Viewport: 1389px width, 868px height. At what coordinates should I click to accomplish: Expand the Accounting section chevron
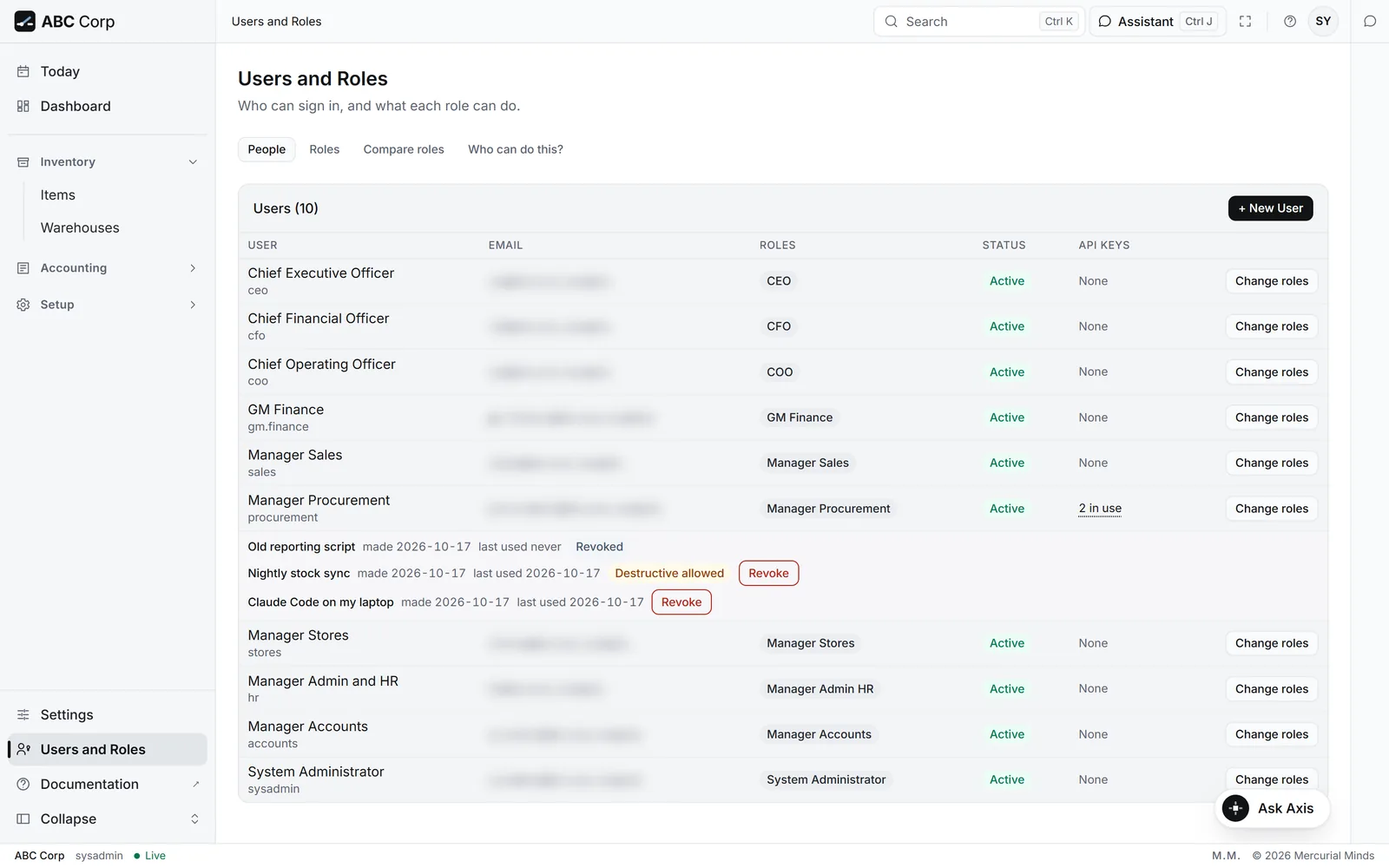click(x=193, y=268)
